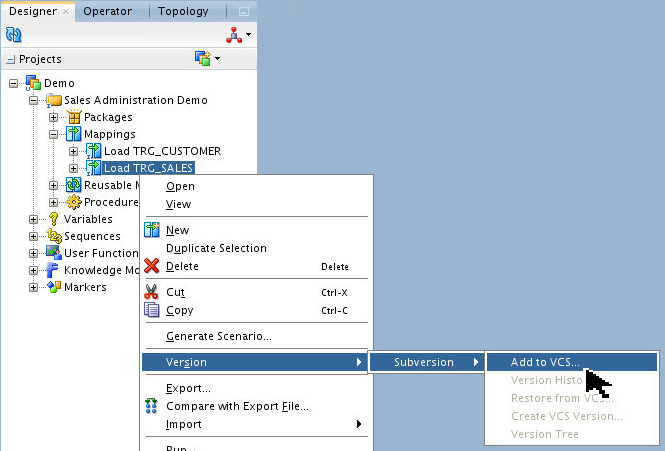Image resolution: width=665 pixels, height=451 pixels.
Task: Click the Demo project icon
Action: click(x=33, y=83)
